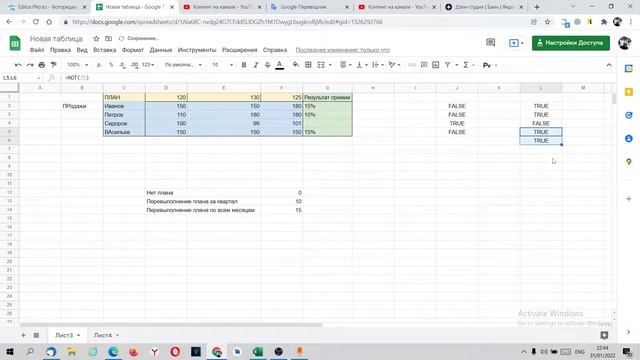Select the Результат премии header cell
The height and width of the screenshot is (360, 640).
(x=327, y=97)
